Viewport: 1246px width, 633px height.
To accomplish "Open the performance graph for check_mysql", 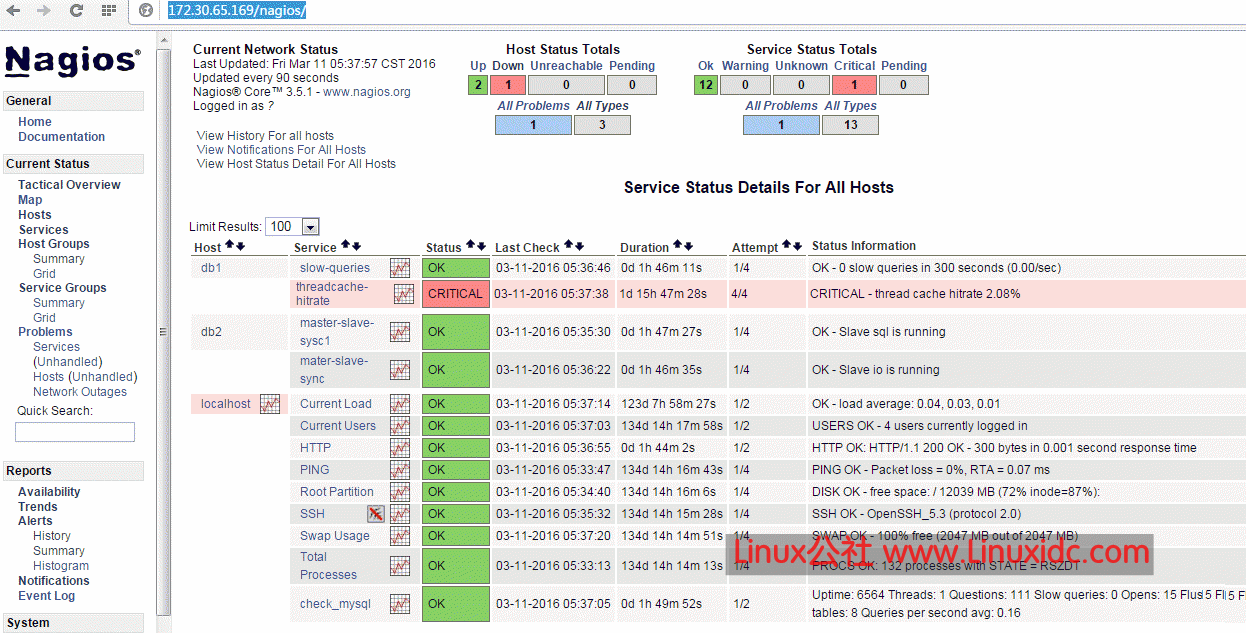I will pos(401,603).
